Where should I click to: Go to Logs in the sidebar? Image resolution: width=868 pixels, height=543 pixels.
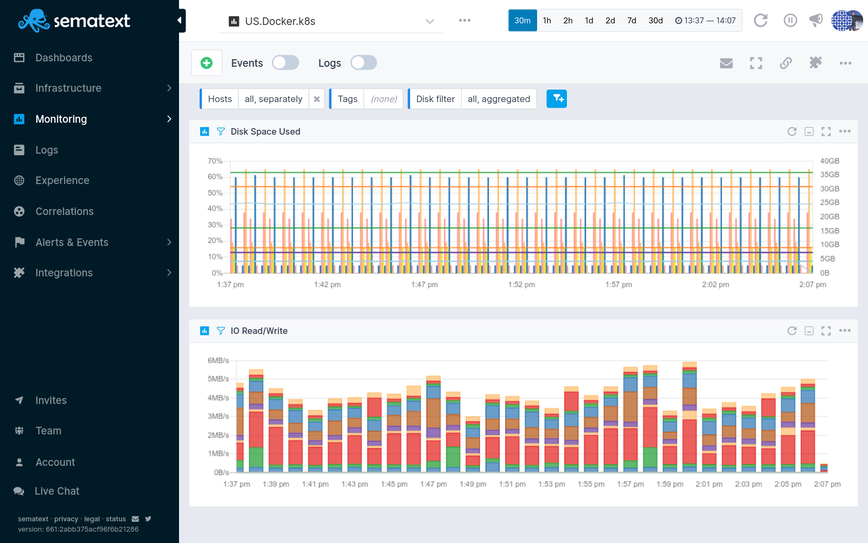coord(46,150)
